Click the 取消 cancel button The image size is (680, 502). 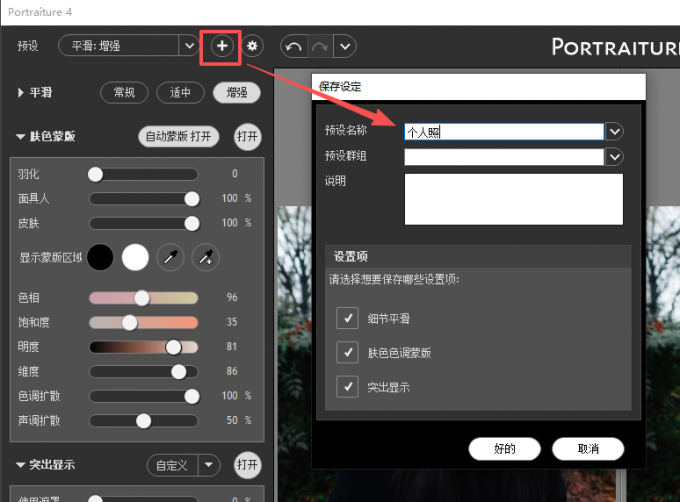(588, 449)
